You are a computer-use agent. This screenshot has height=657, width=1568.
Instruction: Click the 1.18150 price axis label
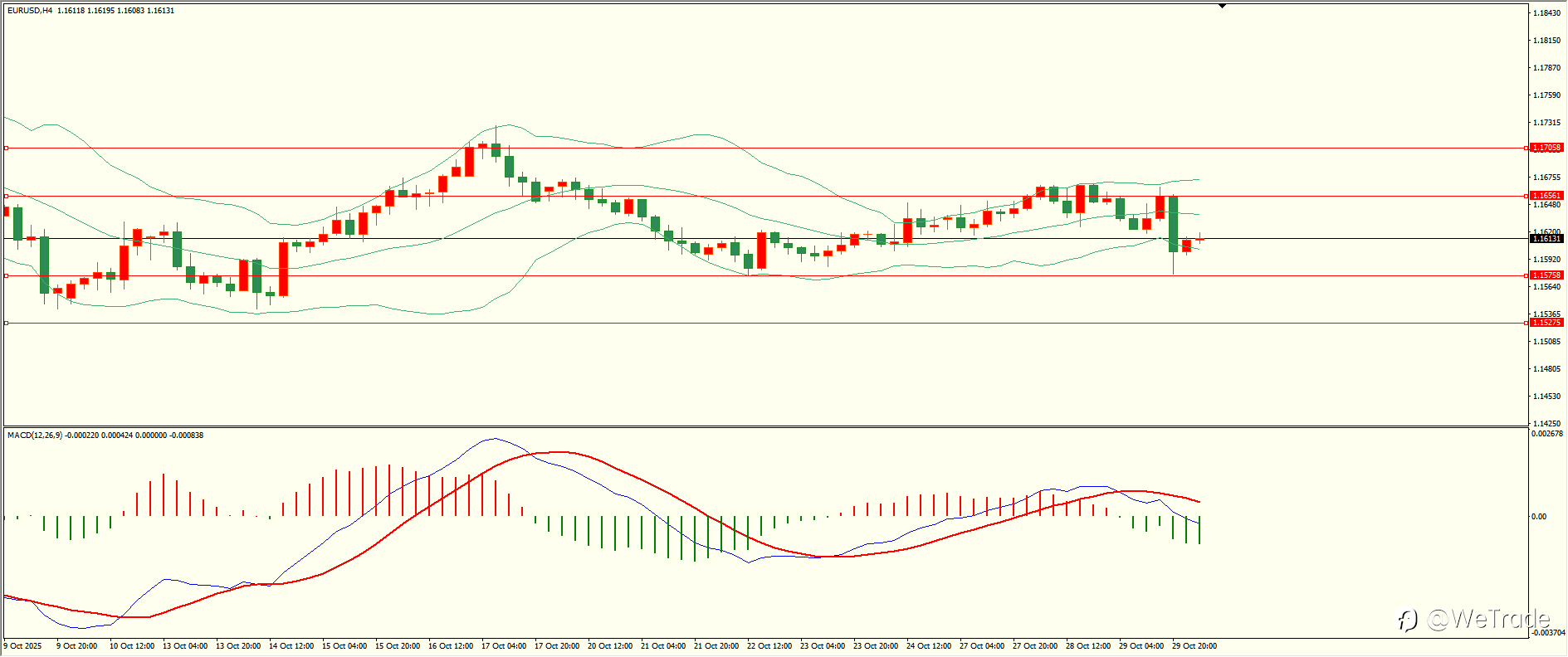(x=1546, y=41)
